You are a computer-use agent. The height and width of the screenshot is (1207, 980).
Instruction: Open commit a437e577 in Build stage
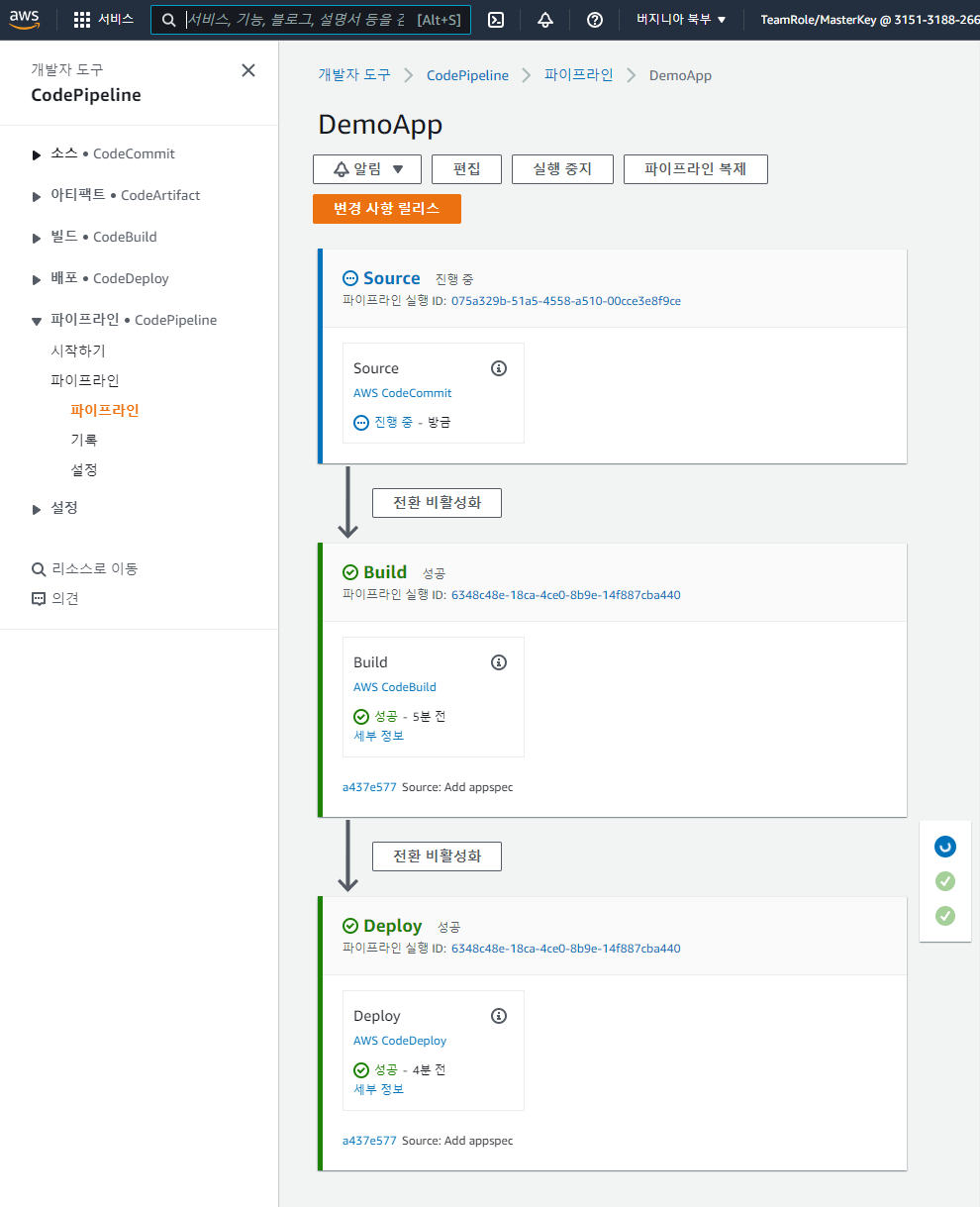click(369, 787)
